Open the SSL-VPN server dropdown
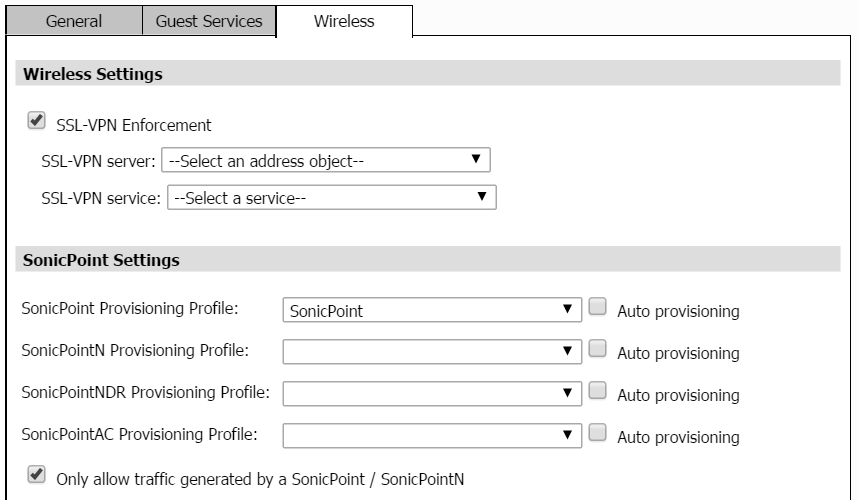 click(326, 160)
